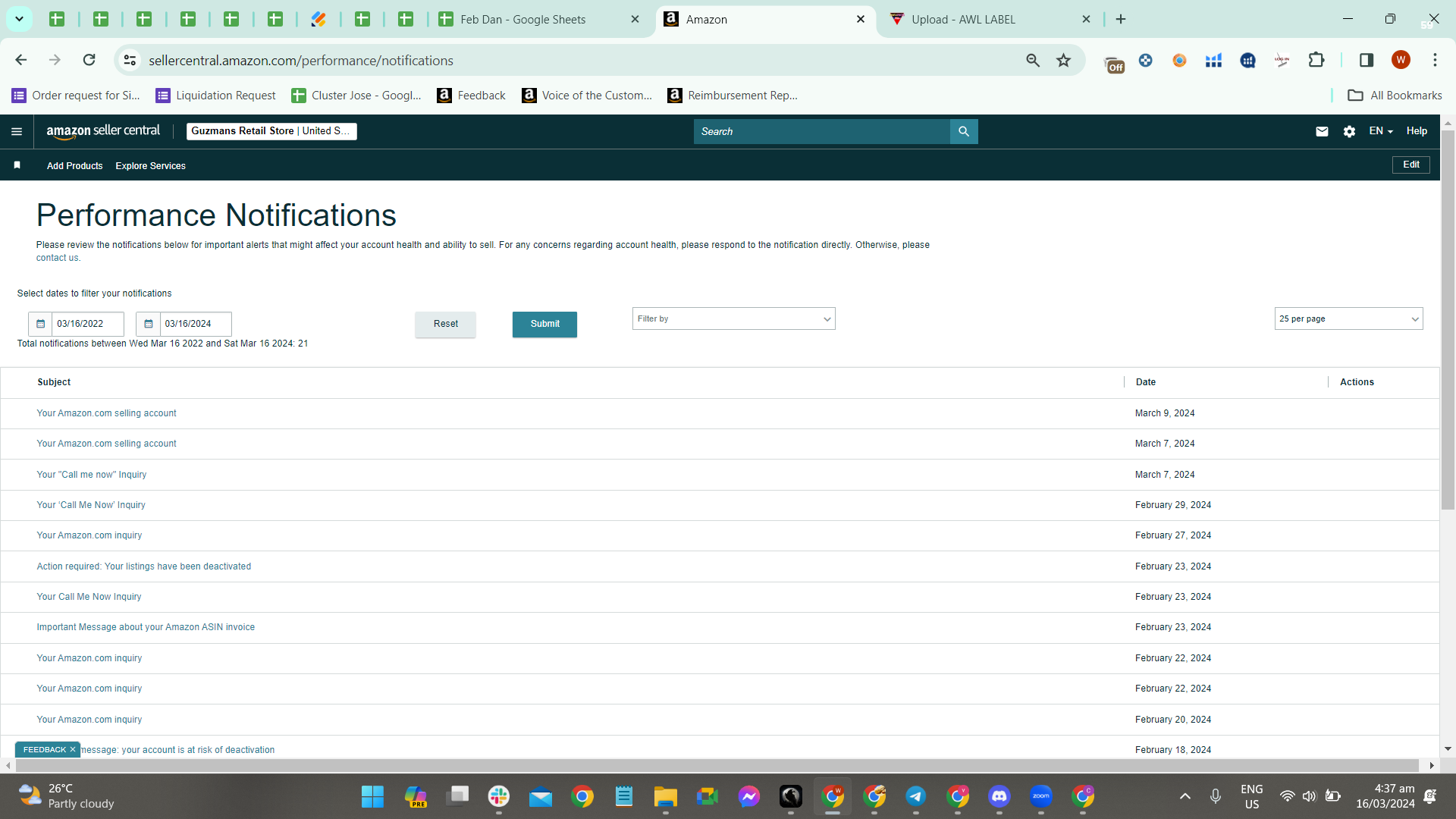Open Slack from the taskbar

click(x=499, y=796)
